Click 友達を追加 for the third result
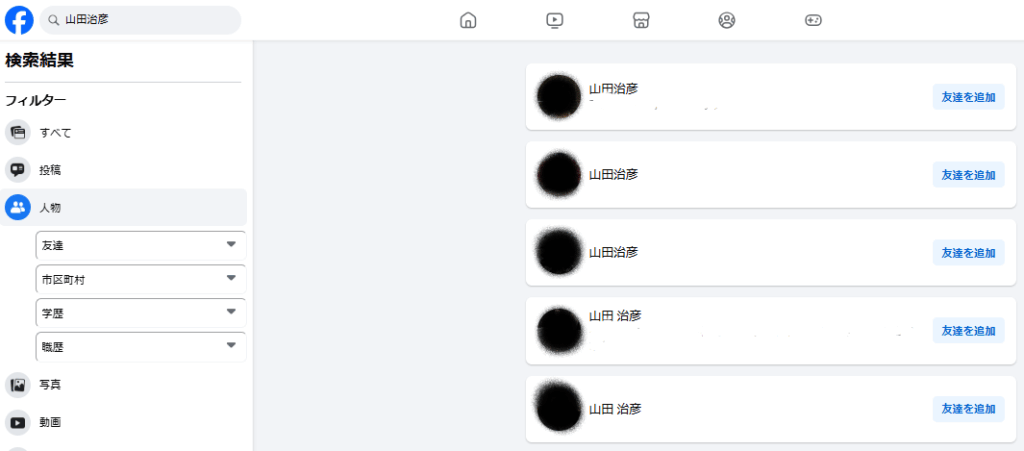 [968, 253]
